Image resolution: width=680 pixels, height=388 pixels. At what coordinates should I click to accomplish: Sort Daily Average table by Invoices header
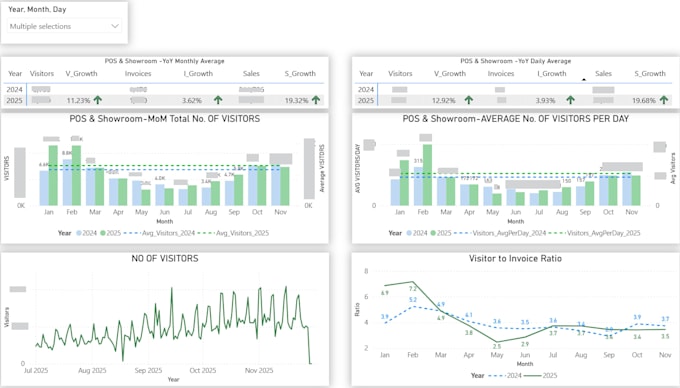pos(501,74)
